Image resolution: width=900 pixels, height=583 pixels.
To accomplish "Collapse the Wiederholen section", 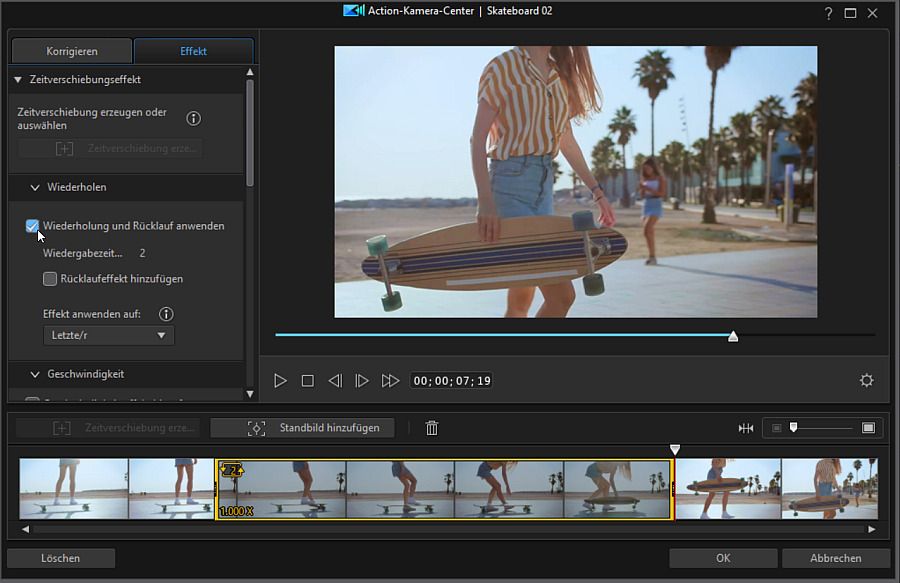I will coord(36,187).
